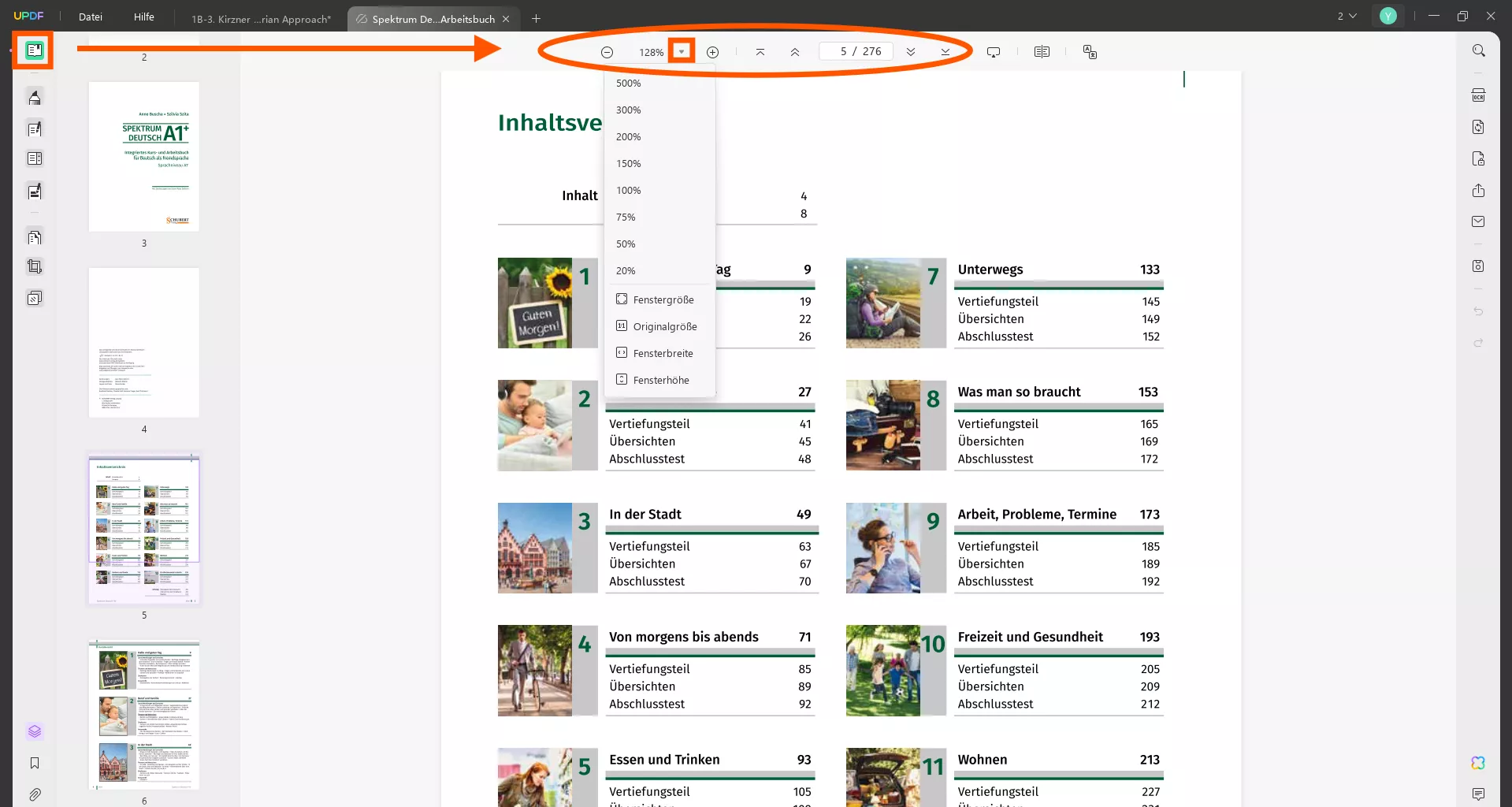Go to the previous page
This screenshot has height=807, width=1512.
click(x=795, y=52)
